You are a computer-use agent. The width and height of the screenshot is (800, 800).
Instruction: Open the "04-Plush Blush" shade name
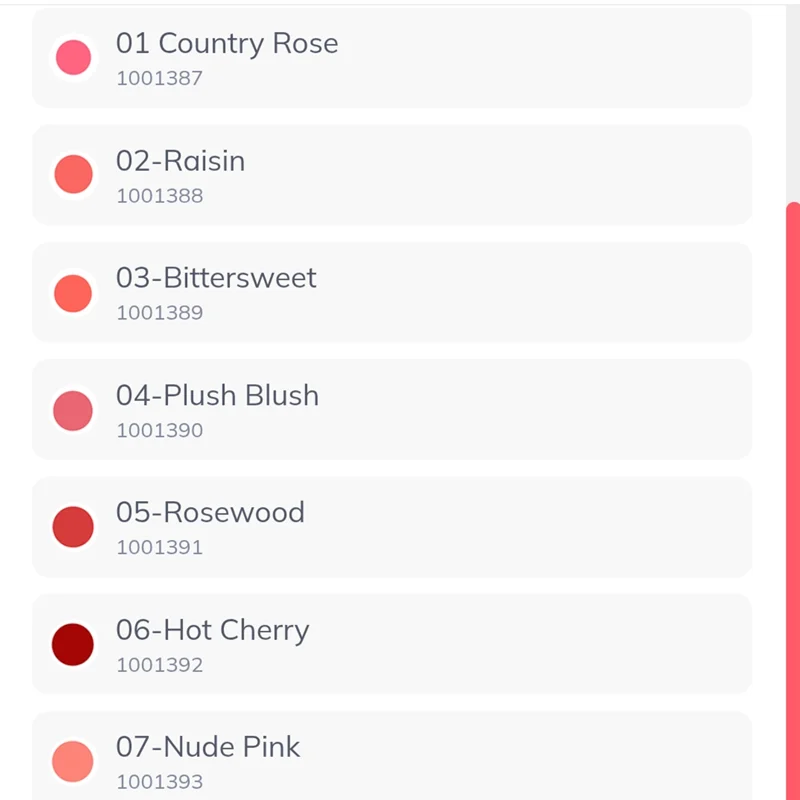pyautogui.click(x=217, y=396)
